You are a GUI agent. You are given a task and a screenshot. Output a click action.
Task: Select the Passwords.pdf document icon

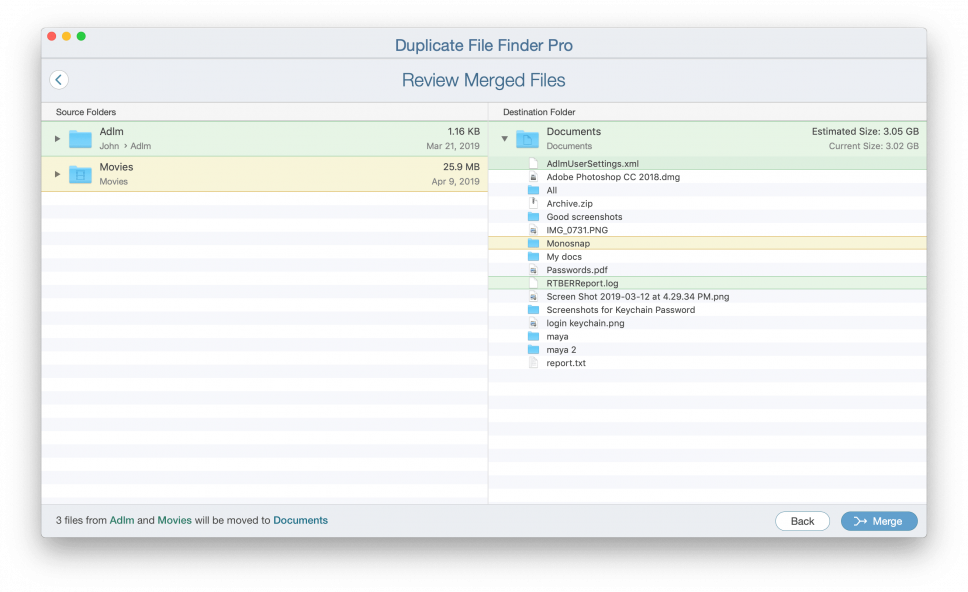tap(532, 269)
